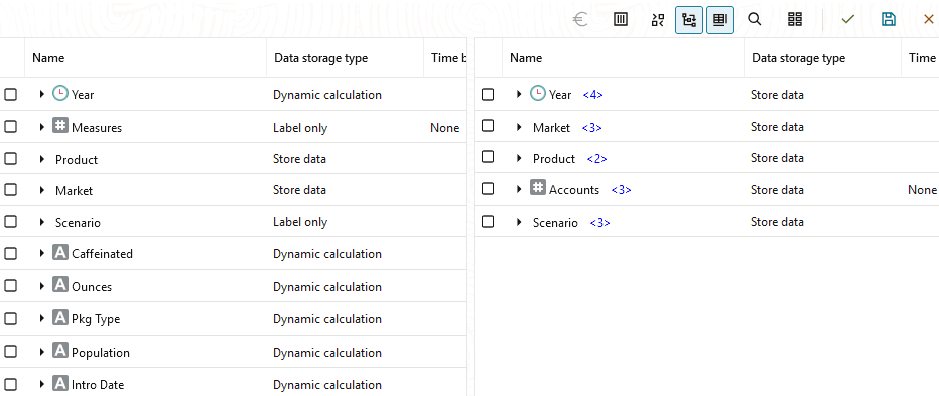Check the checkbox for Product <2> row
939x396 pixels.
point(488,157)
